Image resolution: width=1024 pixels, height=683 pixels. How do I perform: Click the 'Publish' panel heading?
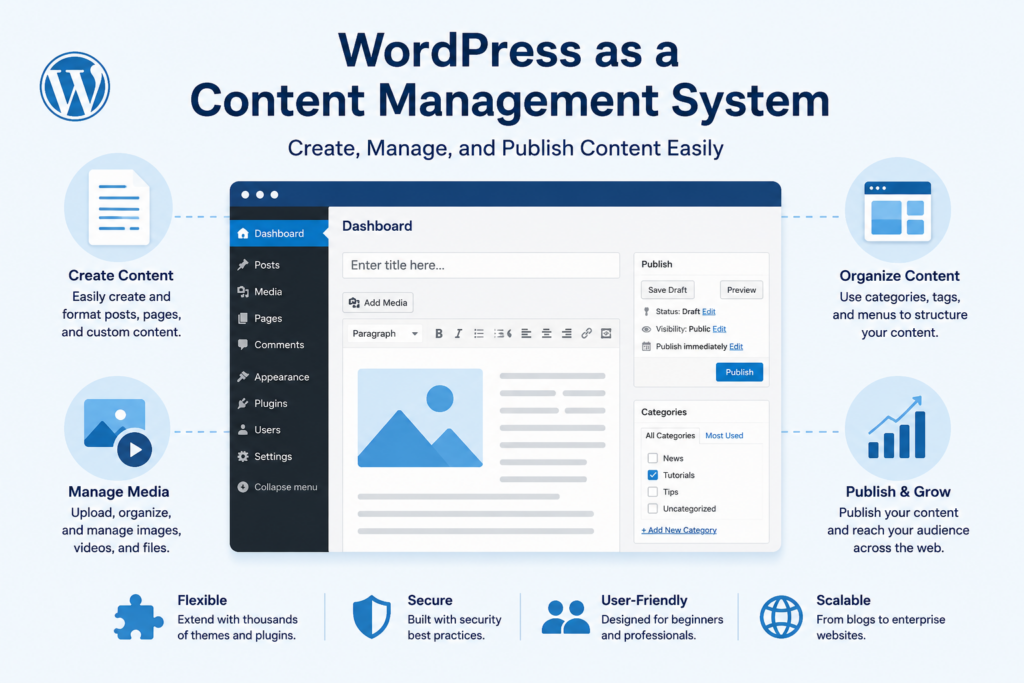[x=656, y=264]
